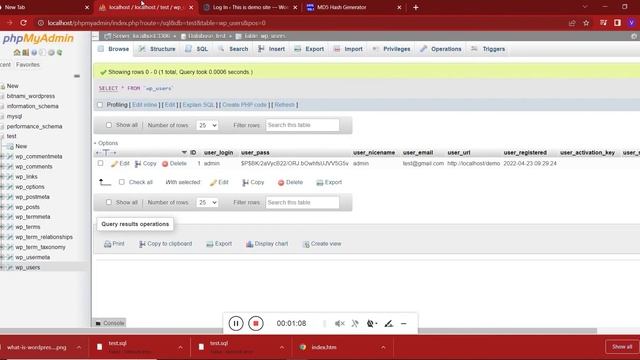The image size is (640, 360).
Task: Click Print in query results operations
Action: click(x=114, y=244)
